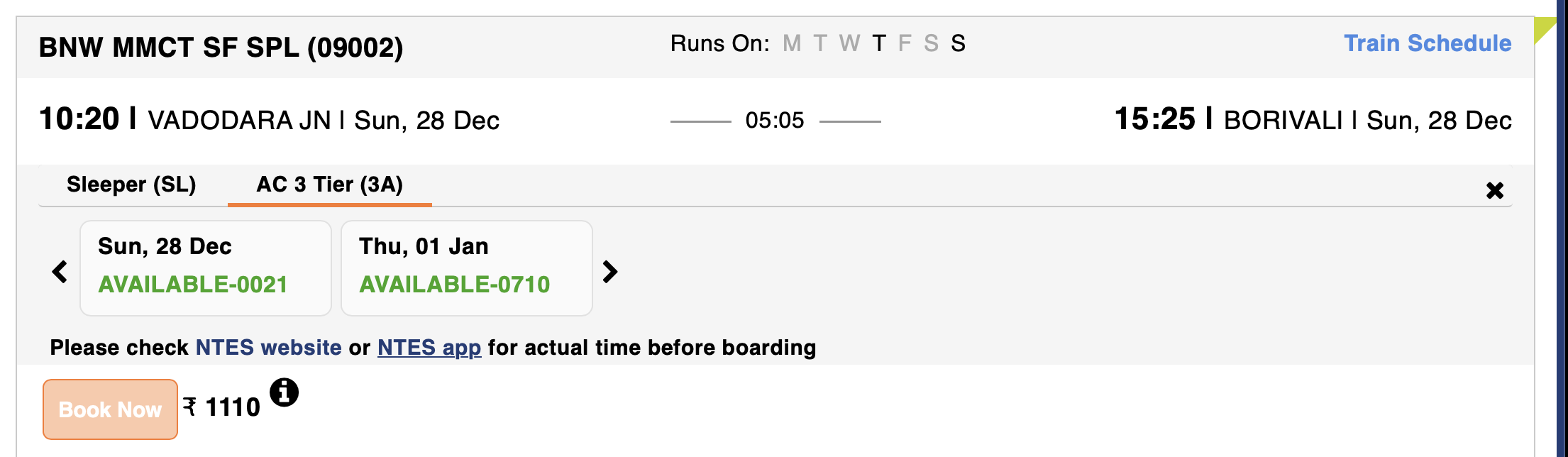The height and width of the screenshot is (457, 1568).
Task: Open the NTES website link
Action: 268,348
